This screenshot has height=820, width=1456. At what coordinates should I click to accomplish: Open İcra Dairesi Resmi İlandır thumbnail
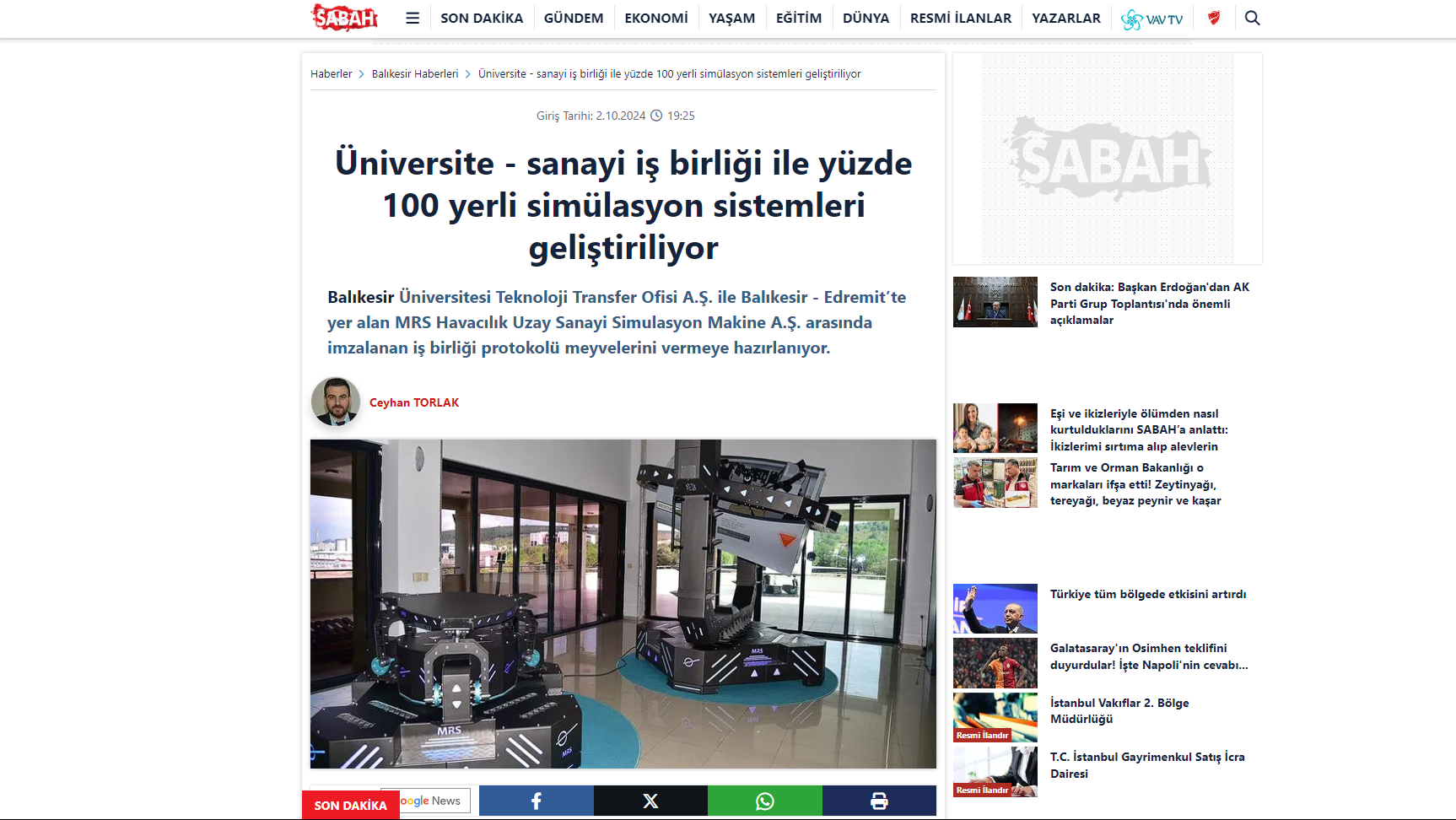point(995,772)
